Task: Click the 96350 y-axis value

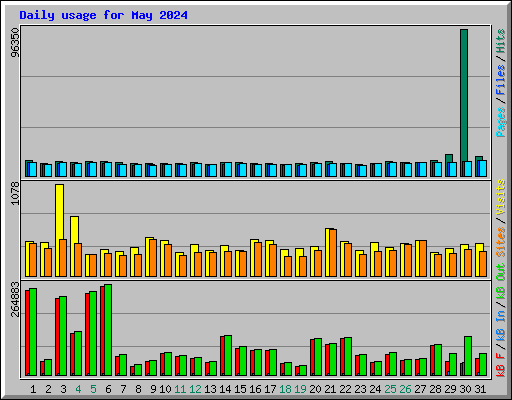Action: (15, 43)
